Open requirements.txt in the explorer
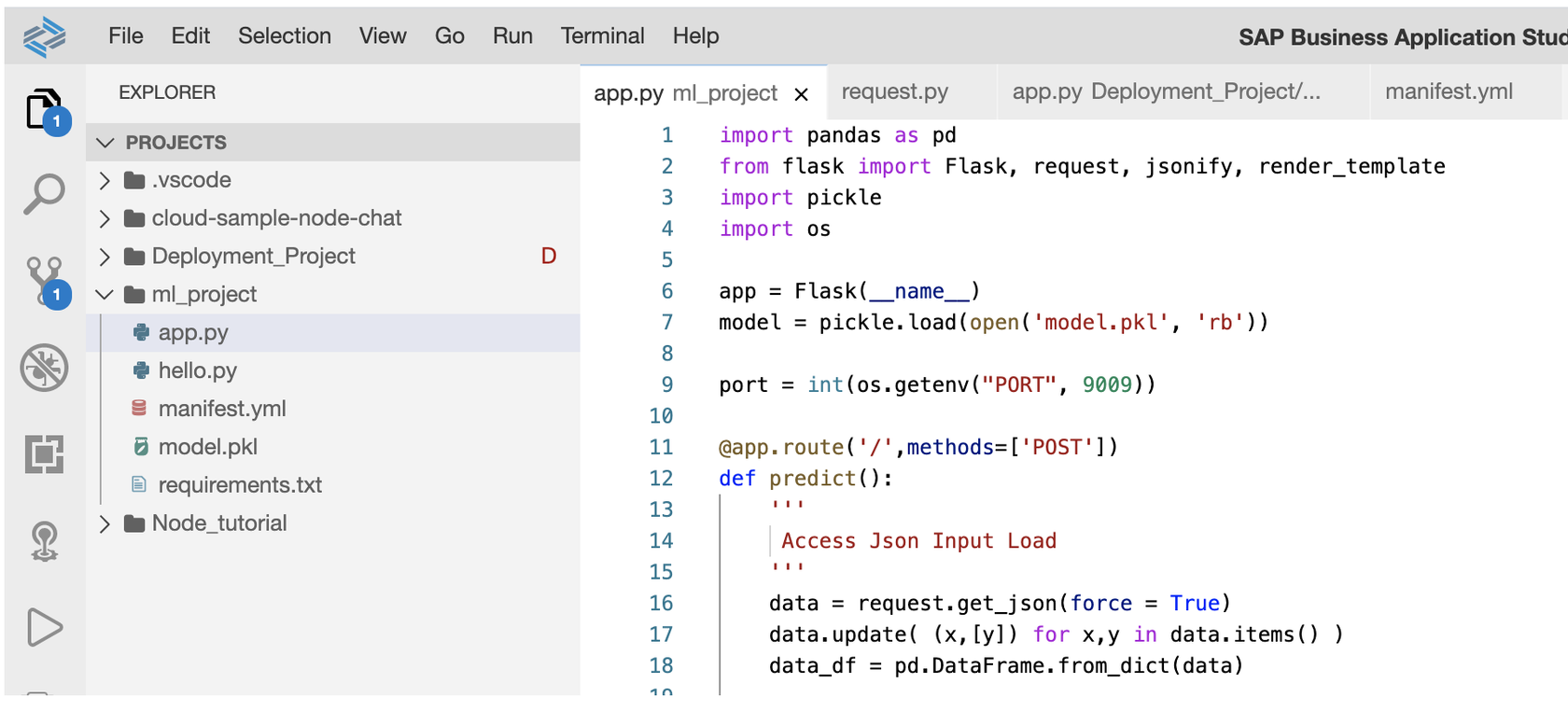Viewport: 1568px width, 711px height. coord(333,485)
